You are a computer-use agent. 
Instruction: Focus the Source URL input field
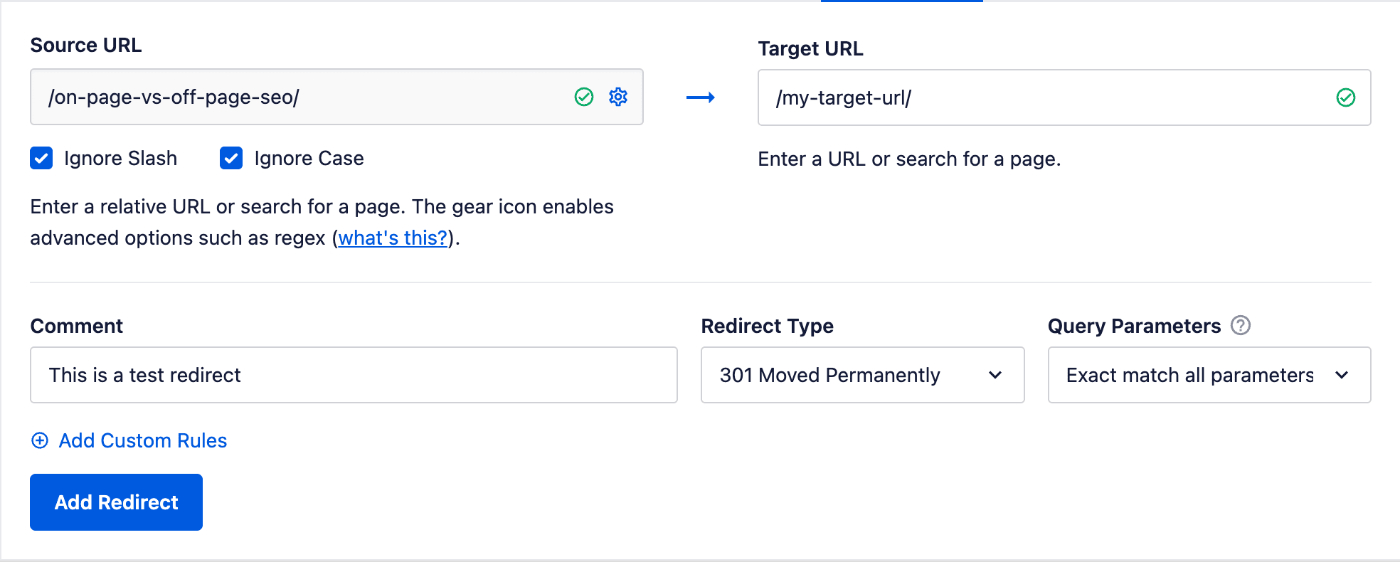coord(300,97)
